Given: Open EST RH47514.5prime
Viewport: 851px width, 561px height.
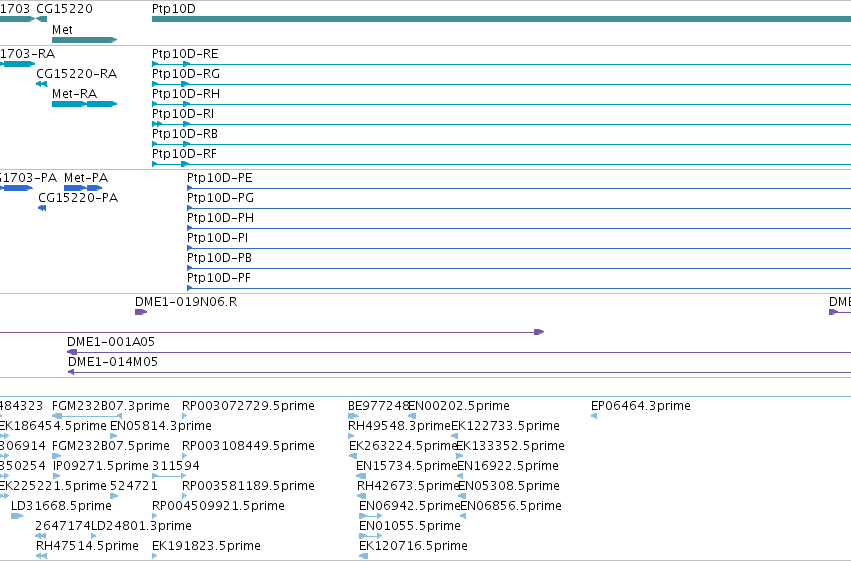Looking at the screenshot, I should [x=87, y=546].
